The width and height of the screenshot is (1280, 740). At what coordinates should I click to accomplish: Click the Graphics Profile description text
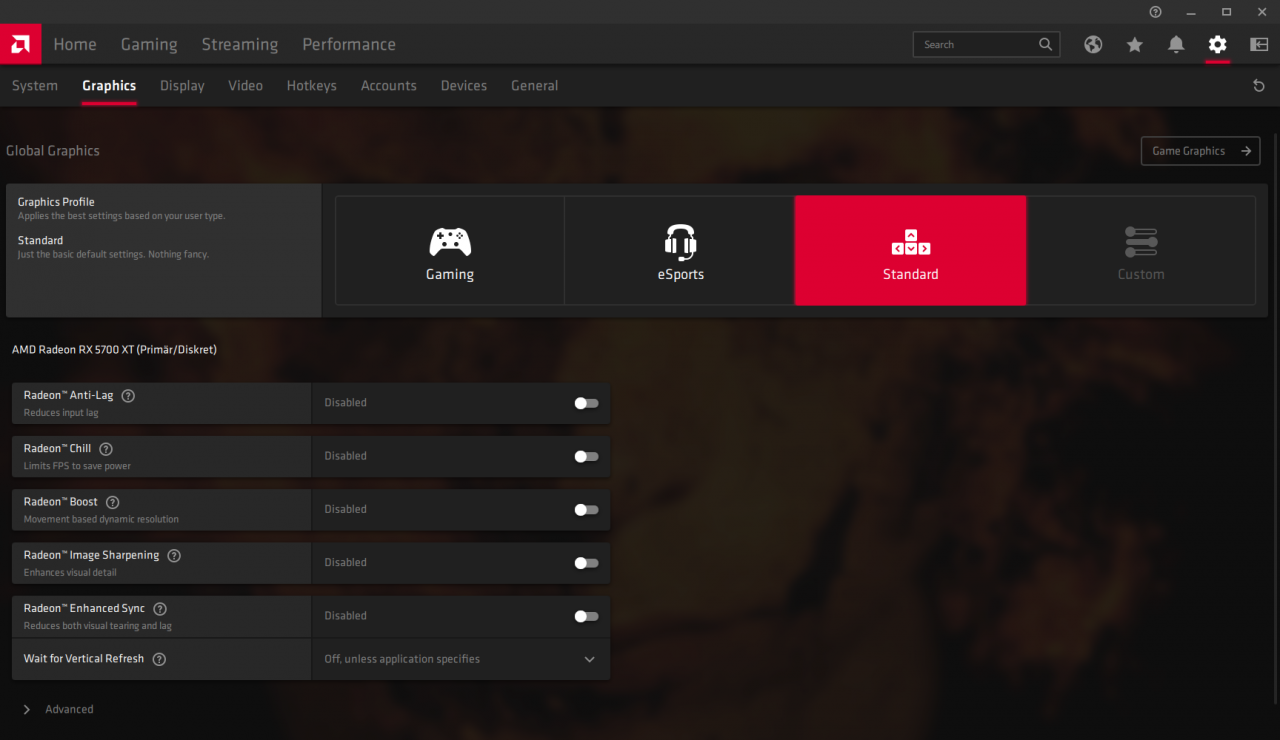121,216
